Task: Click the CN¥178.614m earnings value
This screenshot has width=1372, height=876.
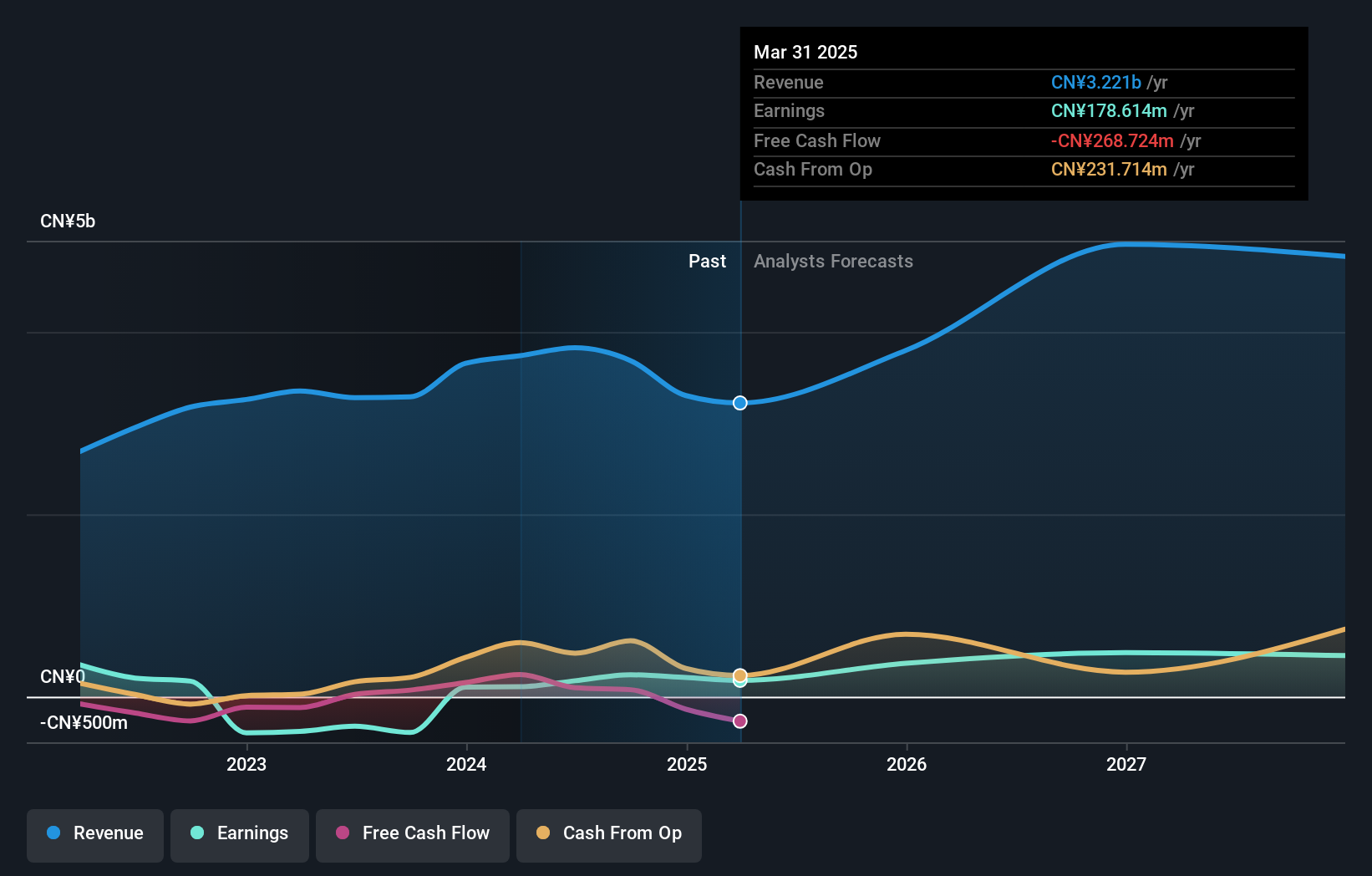Action: click(x=1109, y=111)
